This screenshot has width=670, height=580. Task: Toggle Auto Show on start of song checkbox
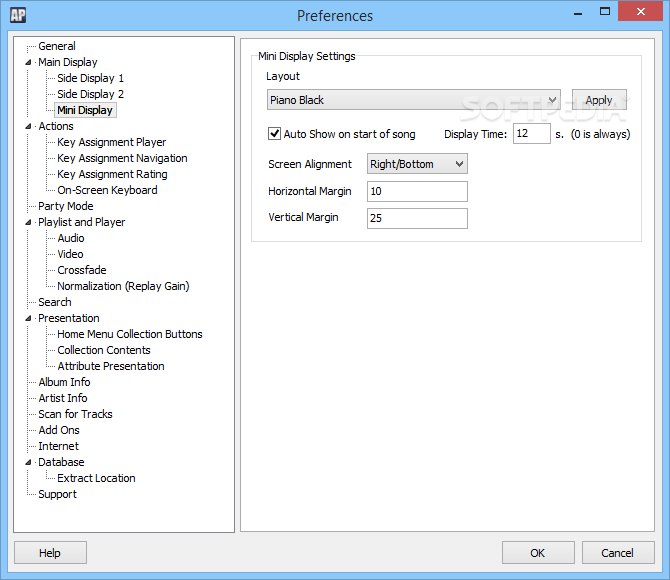point(274,134)
